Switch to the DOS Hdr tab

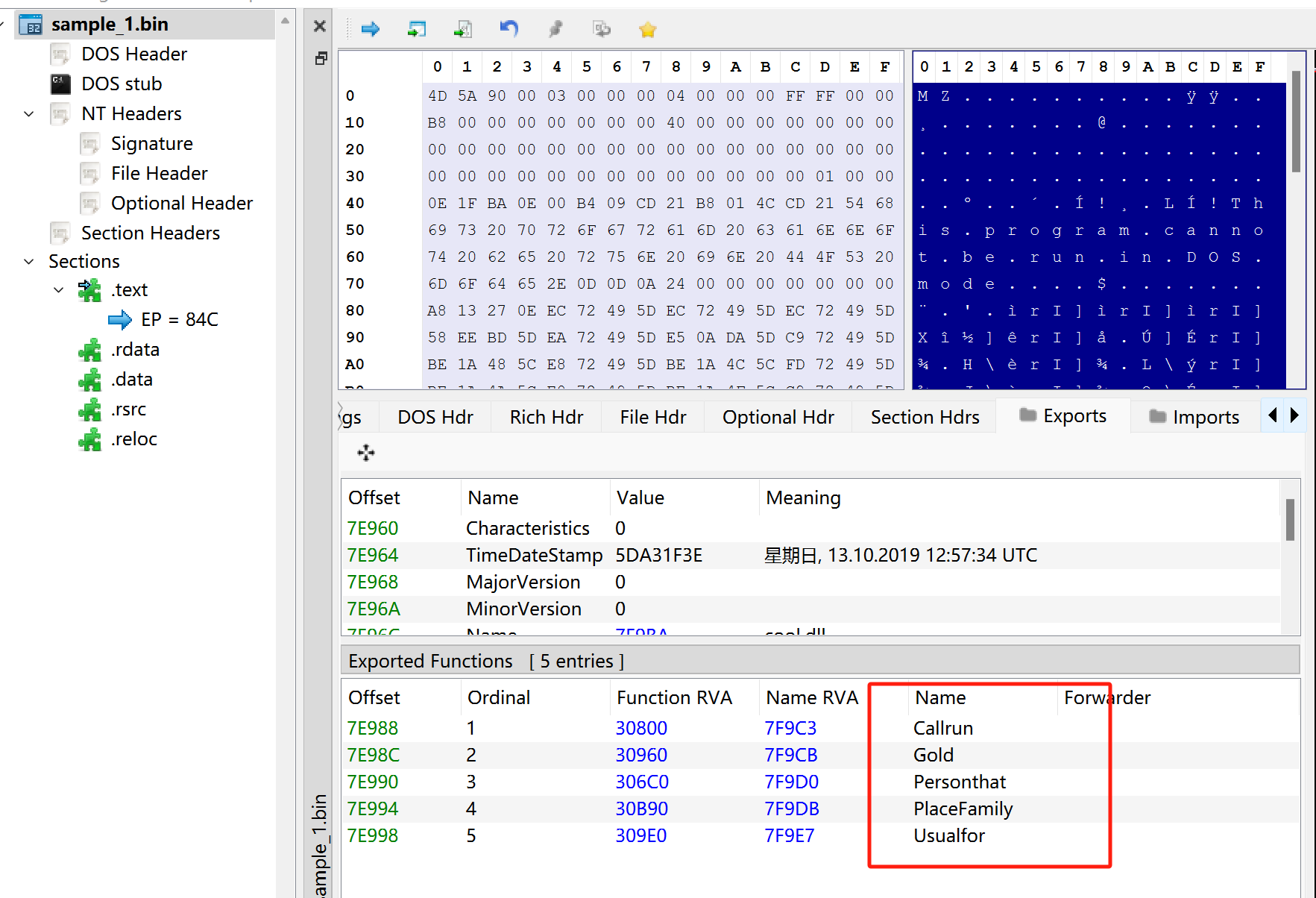(435, 417)
